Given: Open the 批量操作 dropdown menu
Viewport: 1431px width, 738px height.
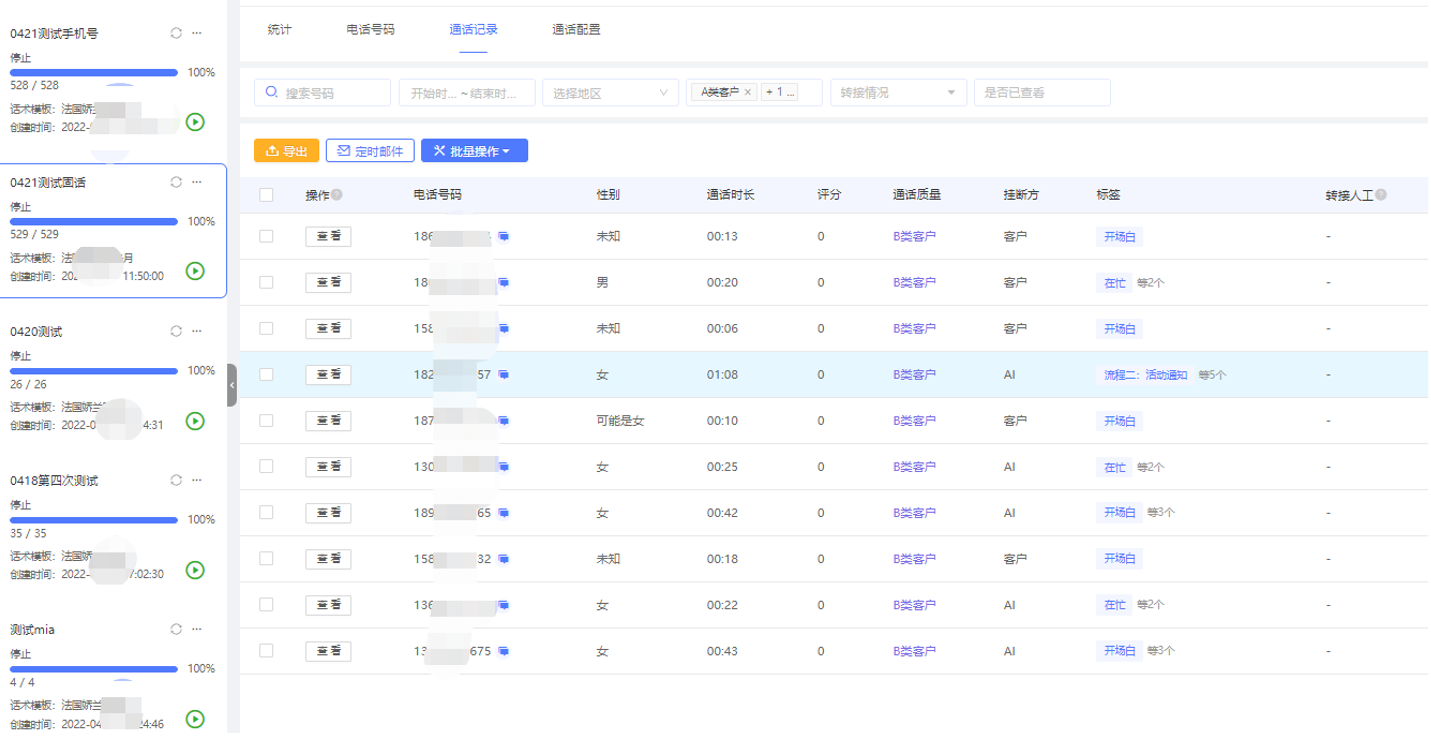Looking at the screenshot, I should pos(474,151).
